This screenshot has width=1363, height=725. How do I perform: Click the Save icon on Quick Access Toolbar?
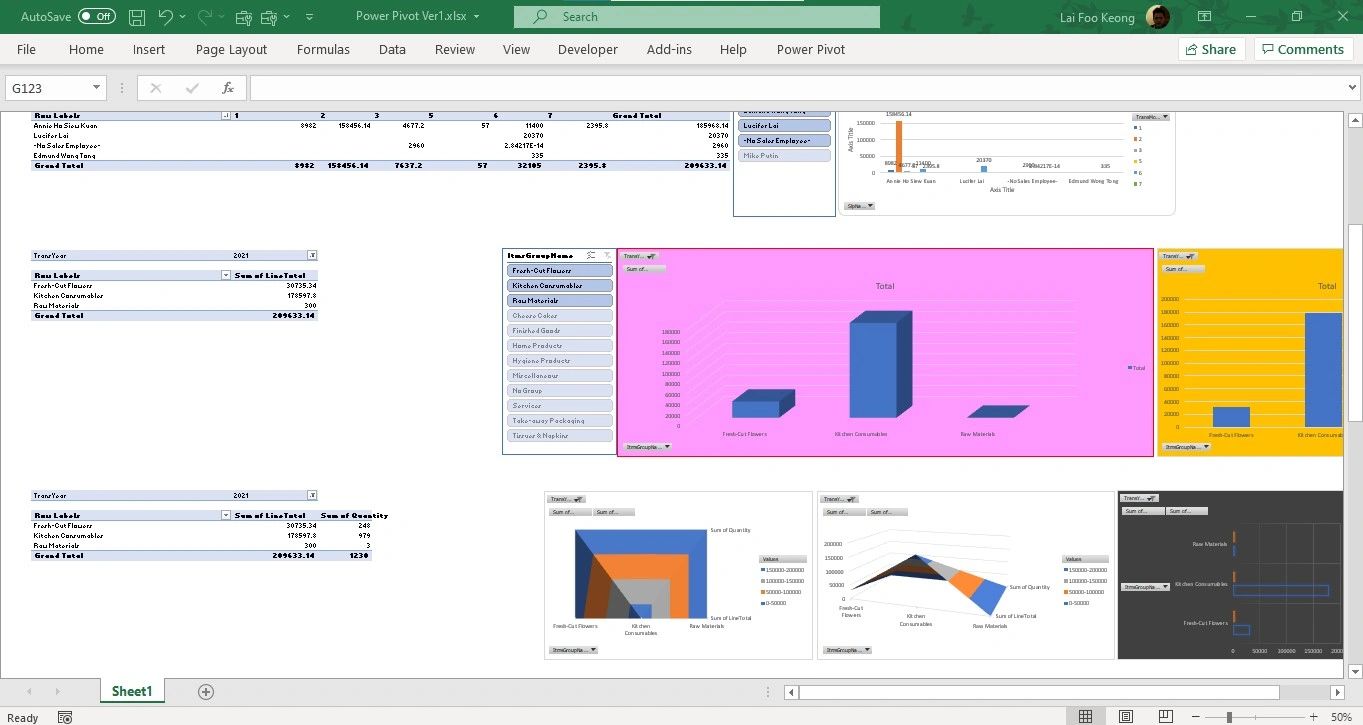point(136,14)
